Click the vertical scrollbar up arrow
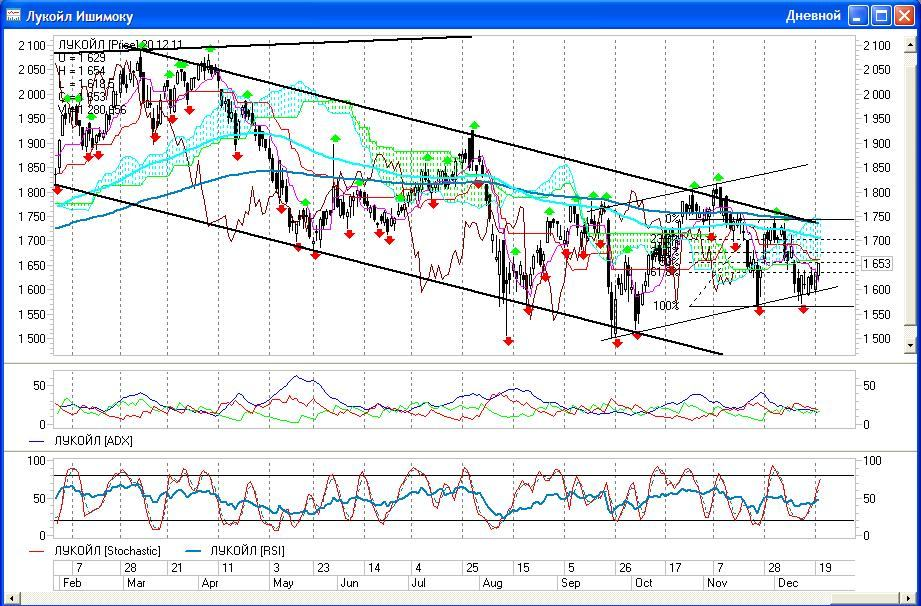 tap(911, 43)
